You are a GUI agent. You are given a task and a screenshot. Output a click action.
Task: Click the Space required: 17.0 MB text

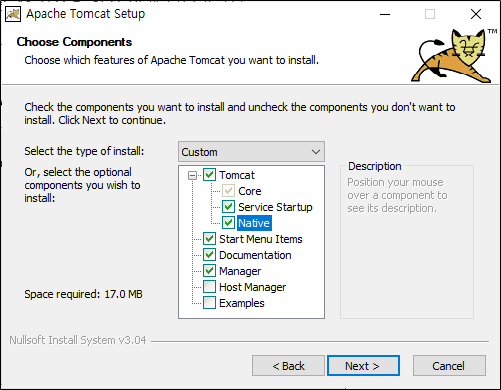83,294
